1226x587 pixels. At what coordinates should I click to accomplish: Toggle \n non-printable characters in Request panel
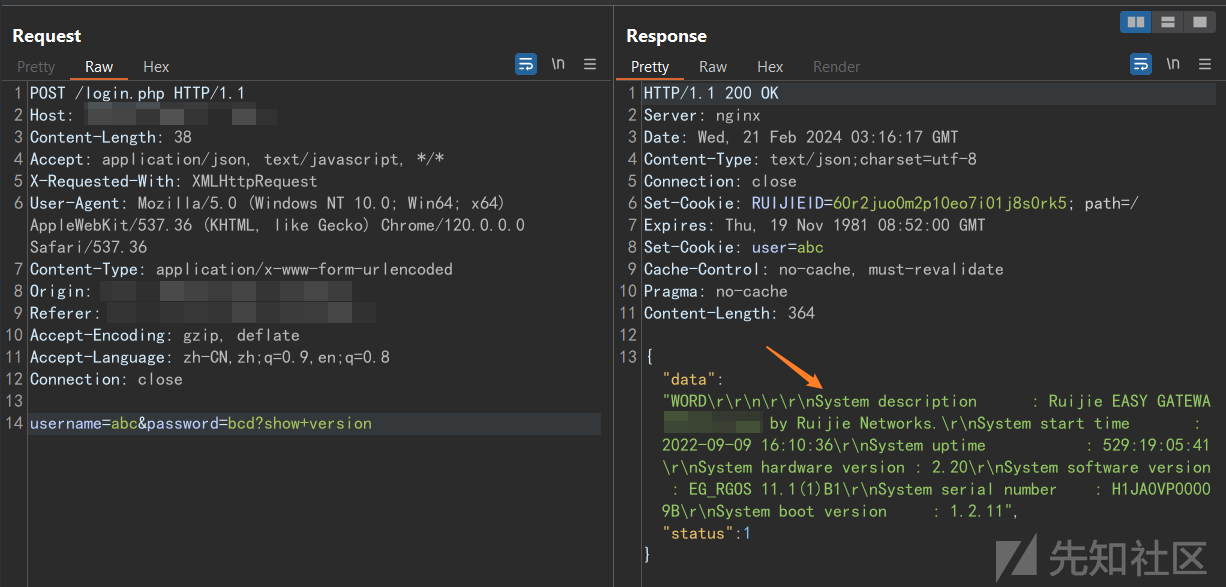click(558, 64)
